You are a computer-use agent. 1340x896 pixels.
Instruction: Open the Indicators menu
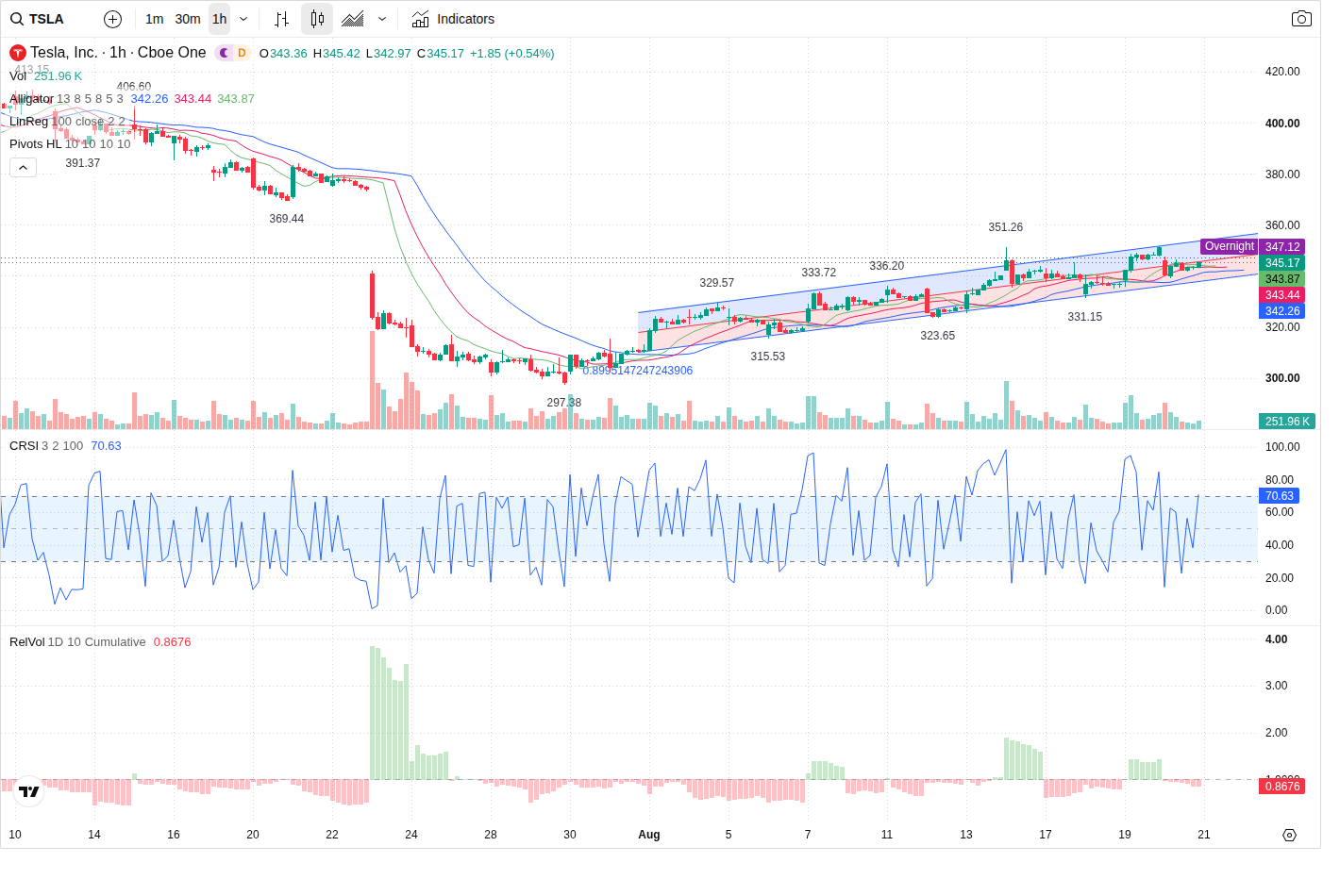(453, 19)
